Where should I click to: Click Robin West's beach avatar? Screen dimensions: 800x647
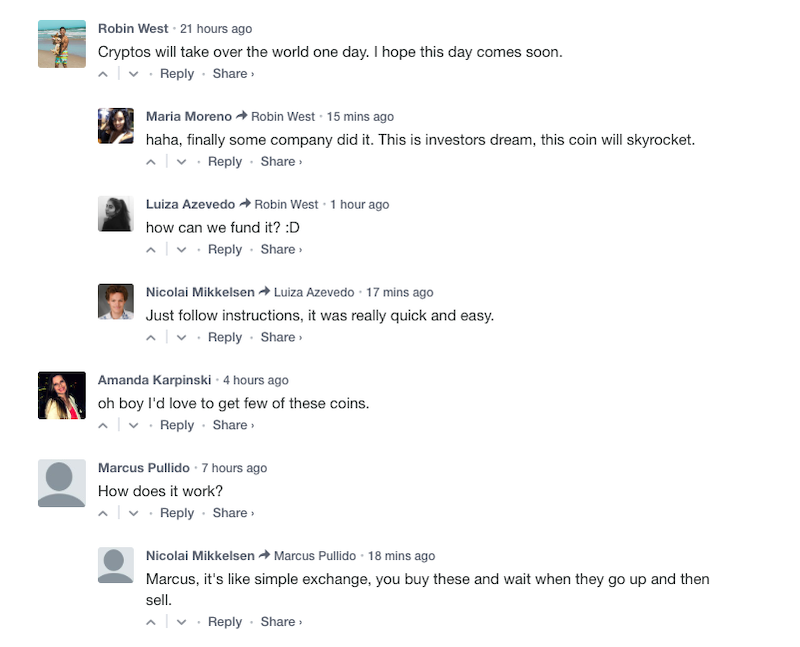tap(62, 44)
